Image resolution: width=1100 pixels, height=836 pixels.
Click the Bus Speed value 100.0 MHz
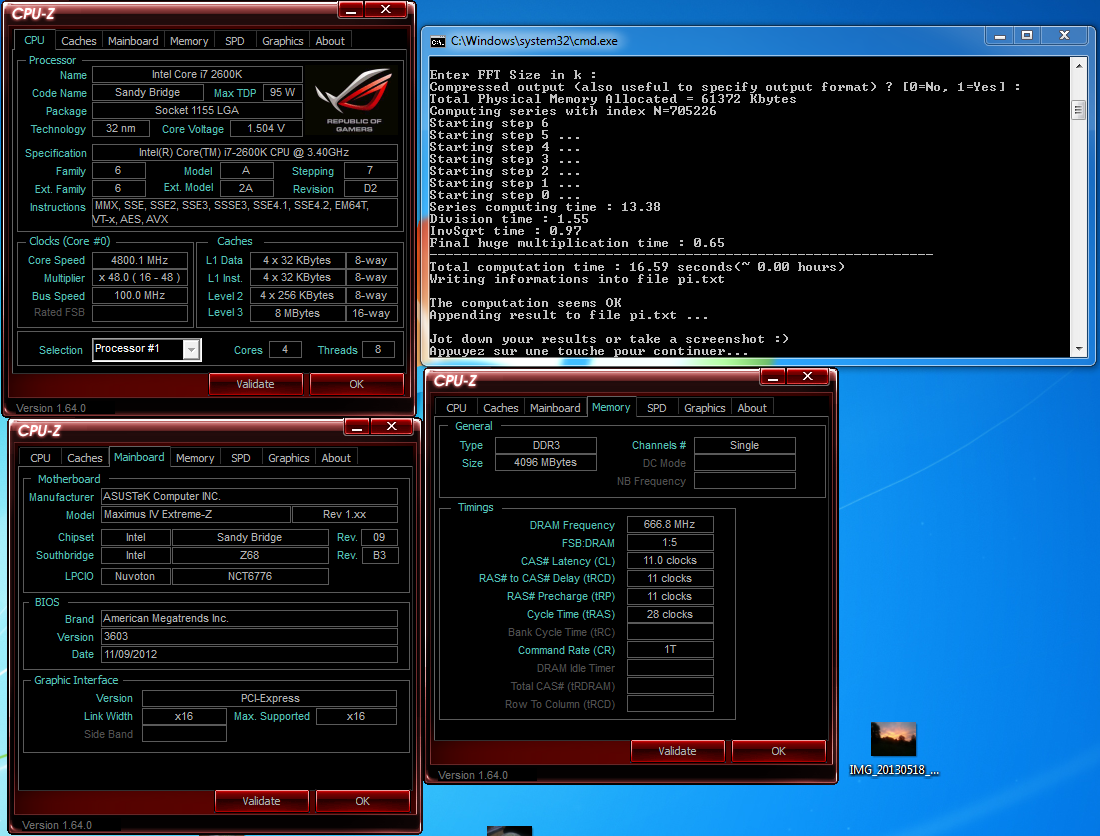[140, 296]
